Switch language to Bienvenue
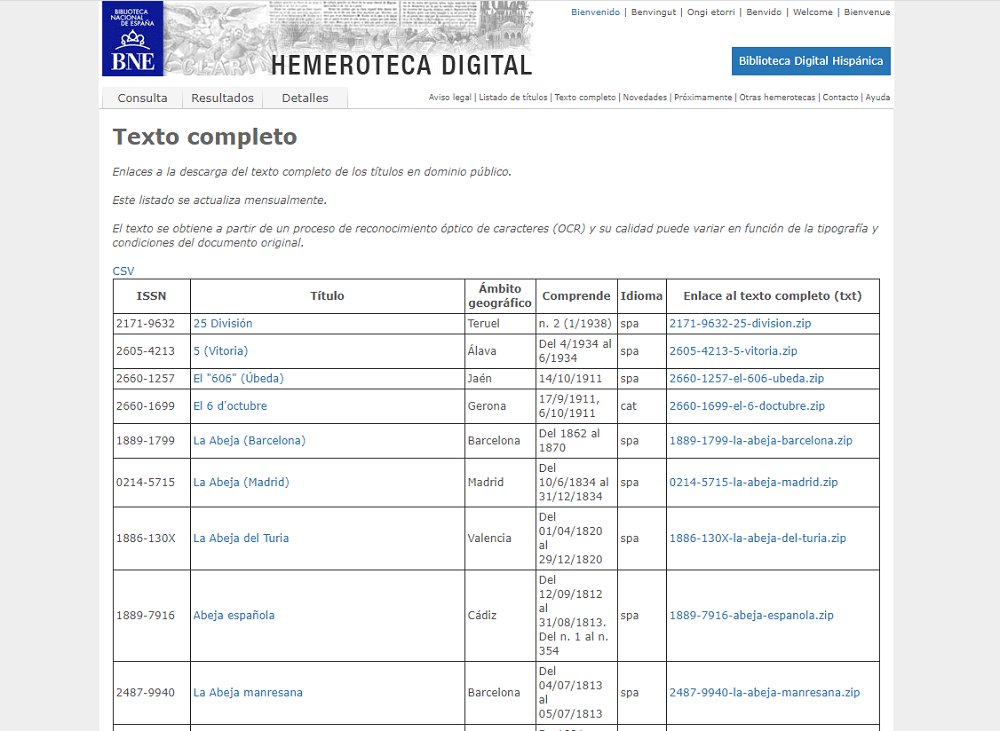 tap(867, 12)
